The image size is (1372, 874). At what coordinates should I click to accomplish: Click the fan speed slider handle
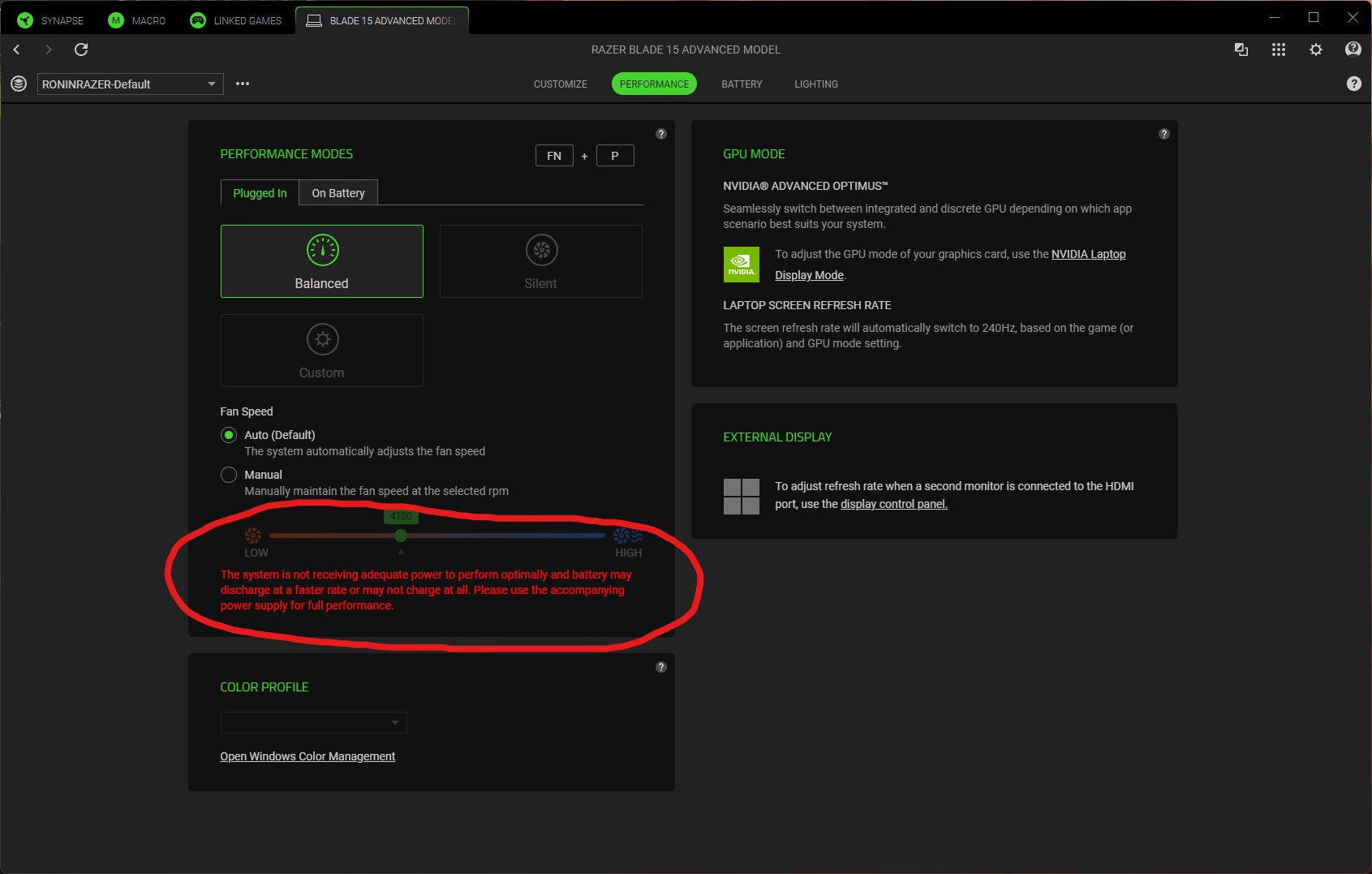(x=401, y=536)
